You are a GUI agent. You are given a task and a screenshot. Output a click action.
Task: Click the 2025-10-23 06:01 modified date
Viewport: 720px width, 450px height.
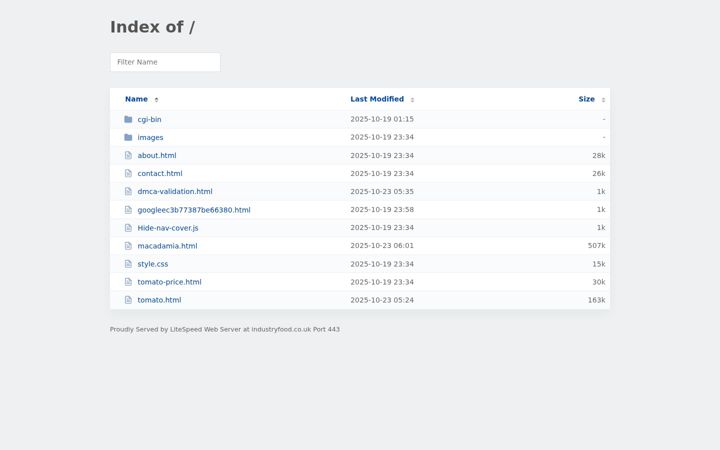pos(382,245)
